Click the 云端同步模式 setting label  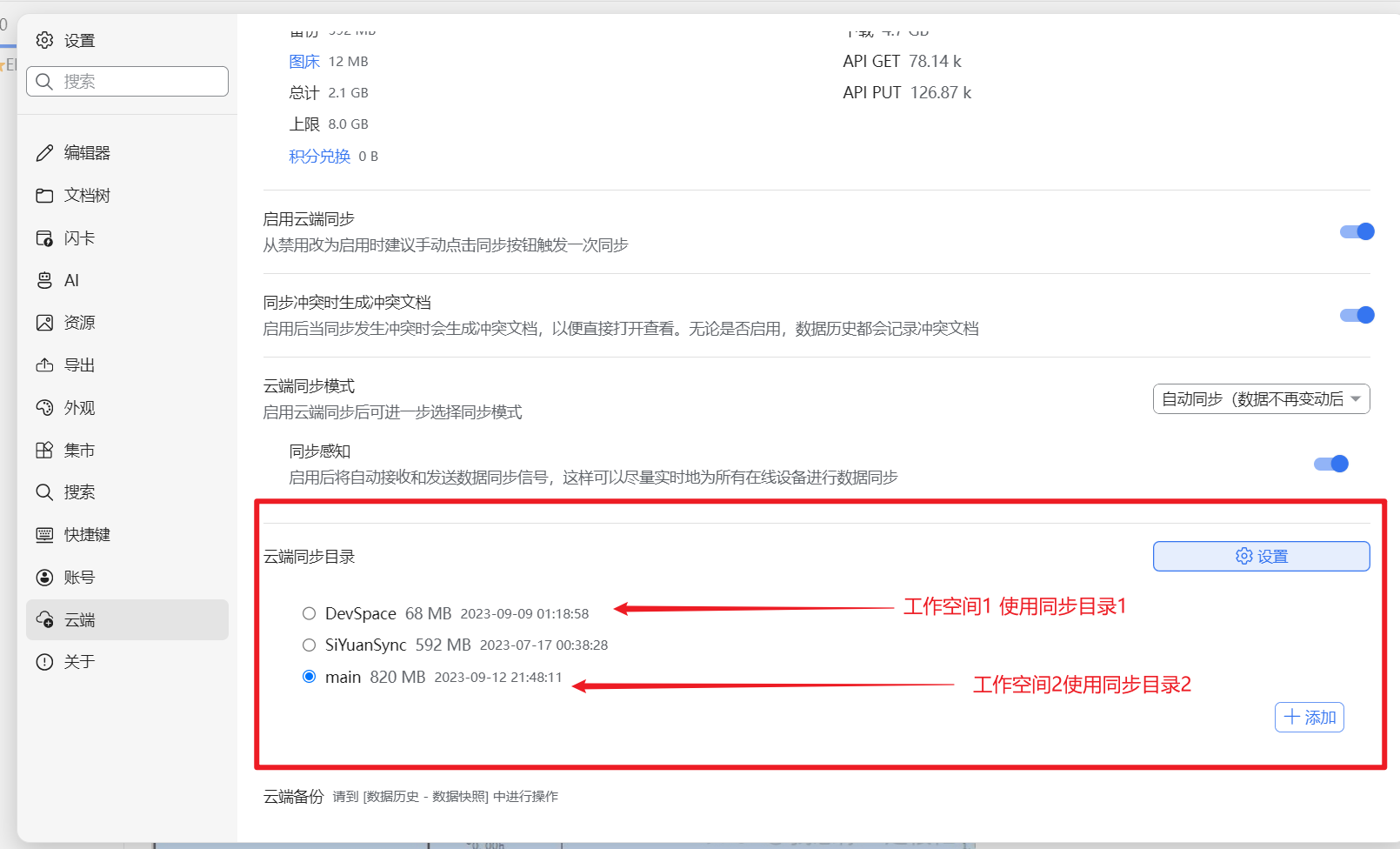click(x=309, y=386)
